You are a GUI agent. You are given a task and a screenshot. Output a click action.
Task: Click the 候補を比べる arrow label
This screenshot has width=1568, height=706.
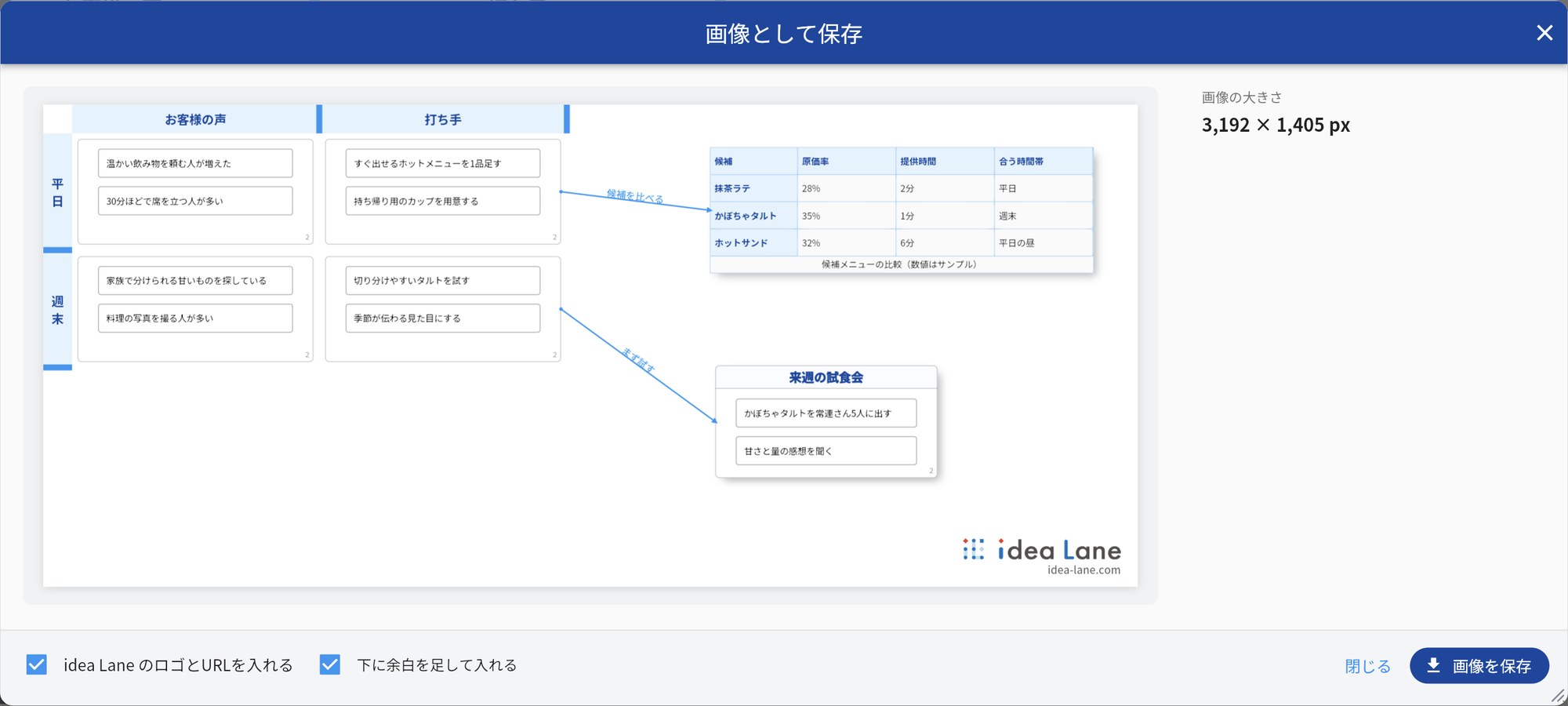[x=635, y=196]
